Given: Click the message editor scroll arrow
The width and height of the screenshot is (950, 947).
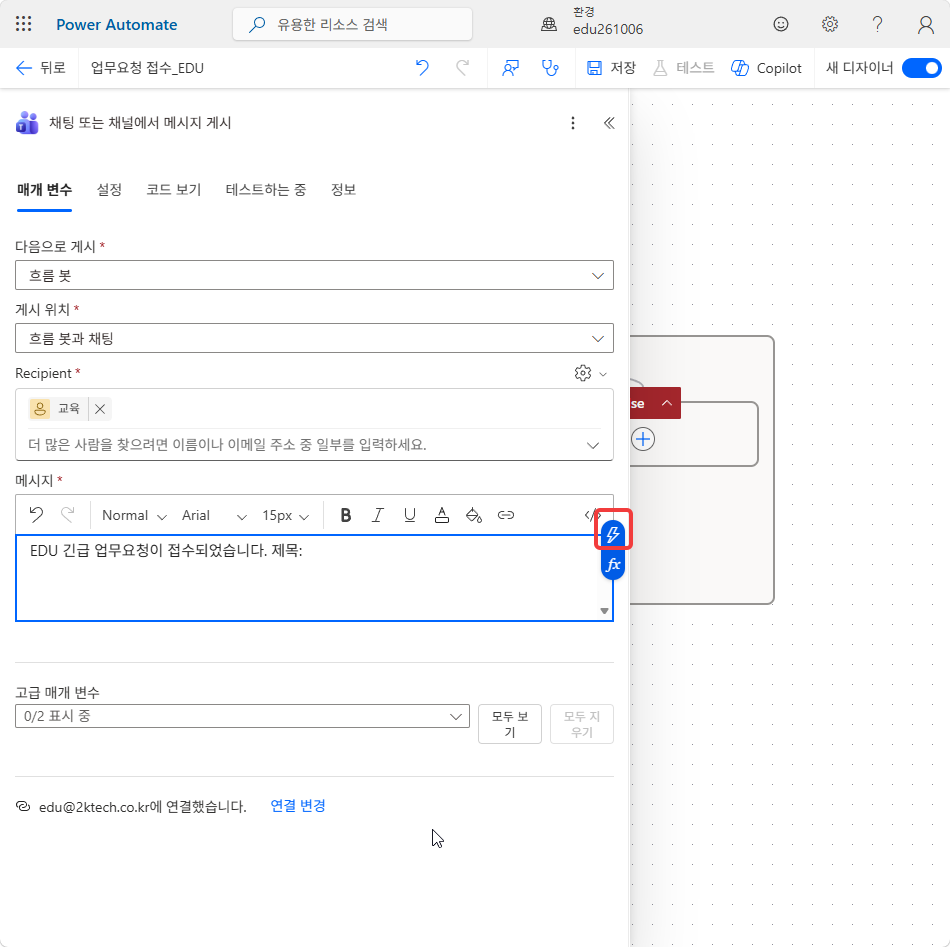Looking at the screenshot, I should [x=604, y=611].
